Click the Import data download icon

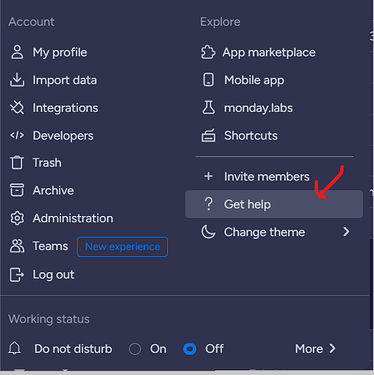click(17, 80)
